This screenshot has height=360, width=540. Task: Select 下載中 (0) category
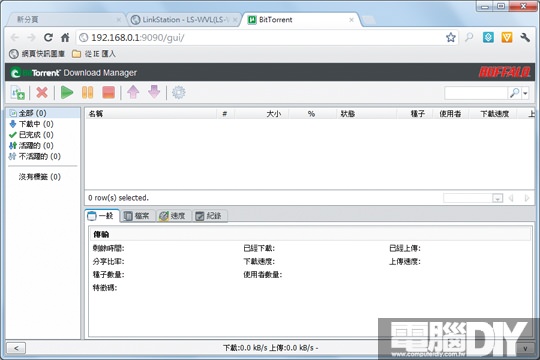[36, 124]
